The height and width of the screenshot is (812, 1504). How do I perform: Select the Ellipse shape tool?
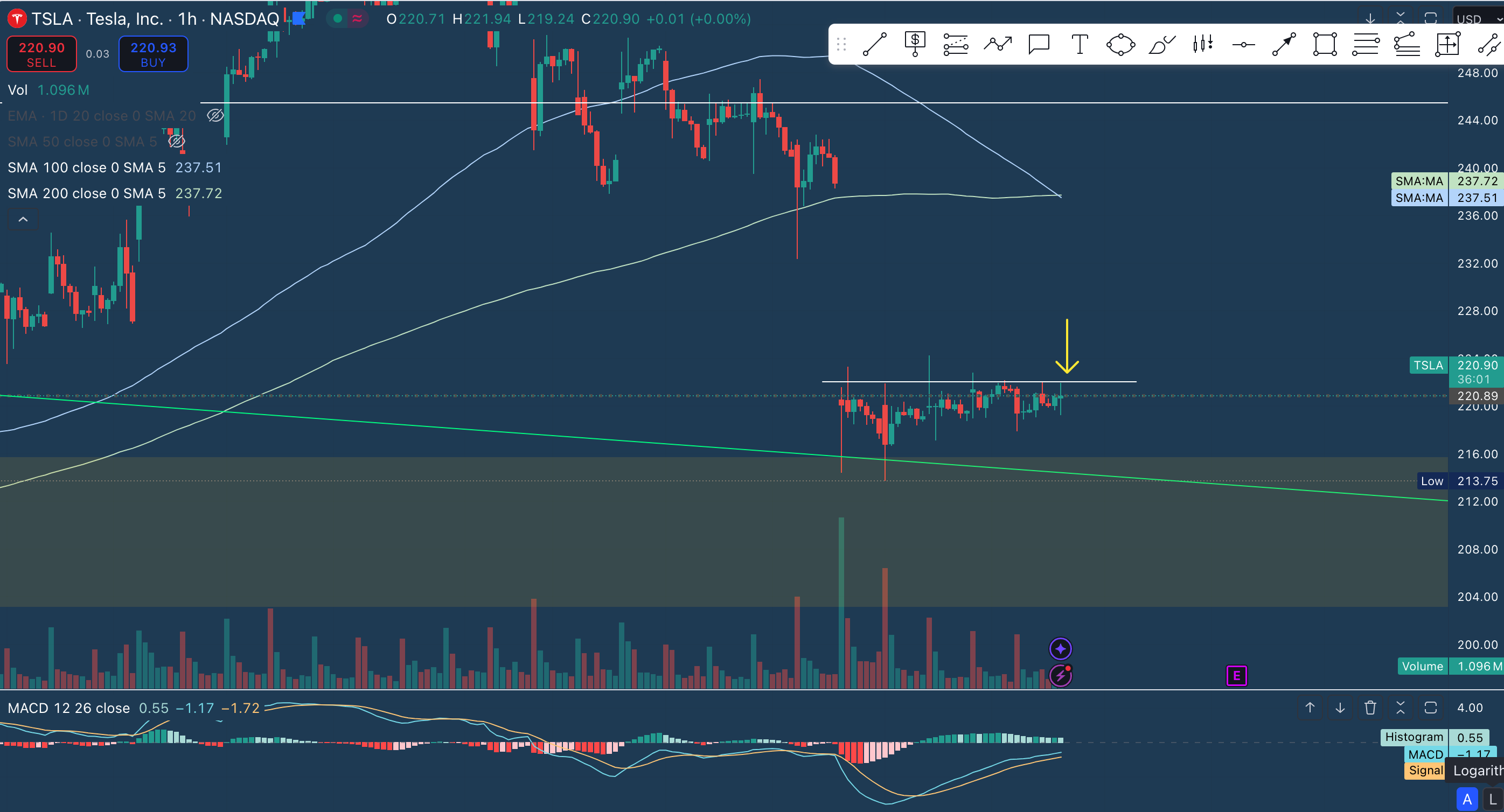(x=1120, y=44)
